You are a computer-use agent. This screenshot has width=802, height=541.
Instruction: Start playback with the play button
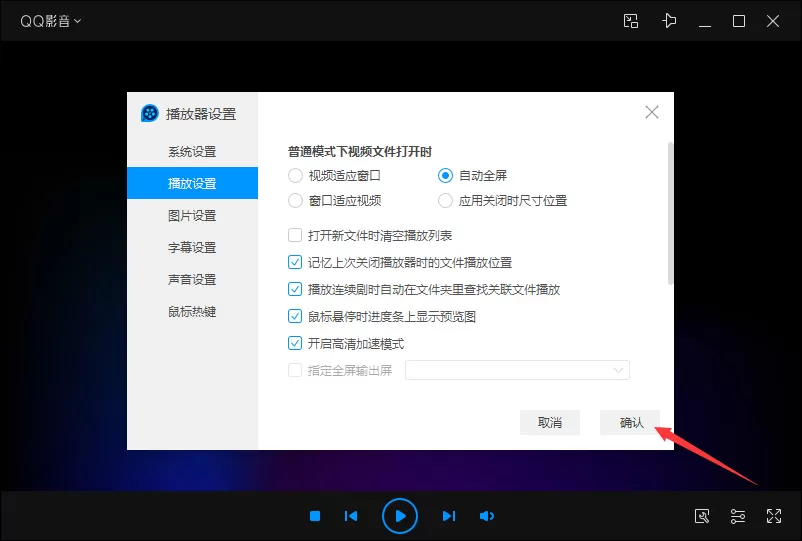point(399,516)
